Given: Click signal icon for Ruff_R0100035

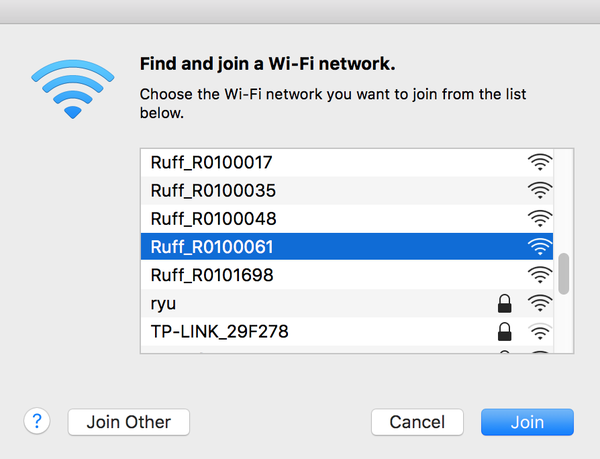Looking at the screenshot, I should (x=540, y=190).
